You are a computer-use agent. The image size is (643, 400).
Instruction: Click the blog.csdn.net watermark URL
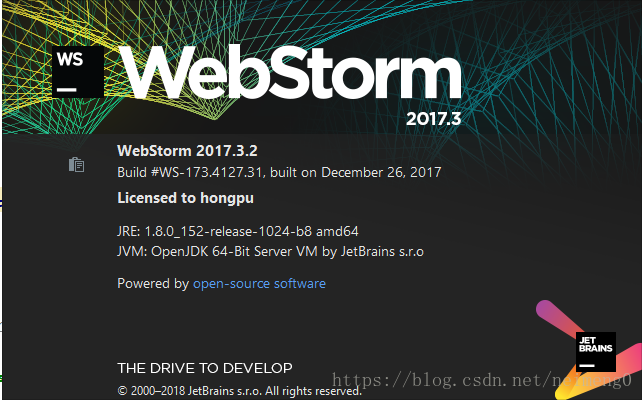point(481,380)
